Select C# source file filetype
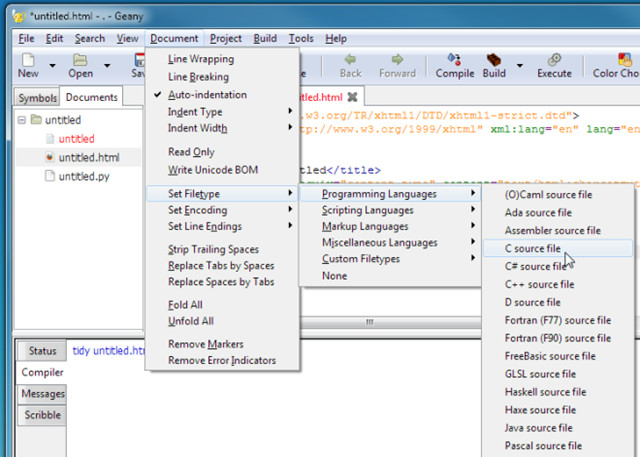 (558, 266)
